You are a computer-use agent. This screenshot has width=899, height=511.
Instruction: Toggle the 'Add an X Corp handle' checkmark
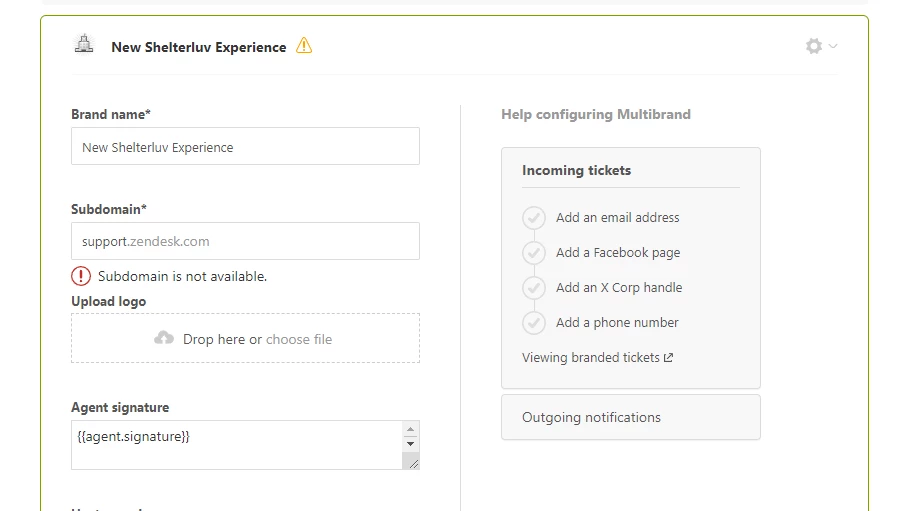pyautogui.click(x=534, y=288)
